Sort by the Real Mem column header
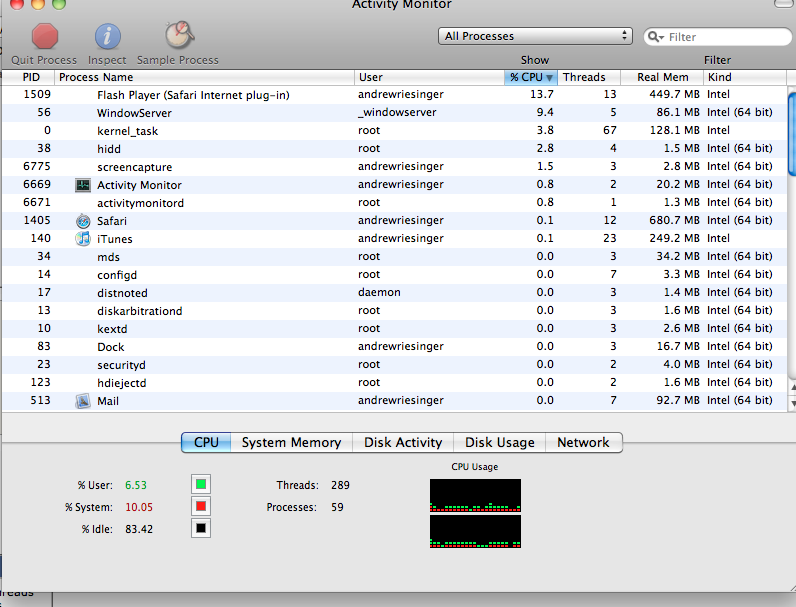Viewport: 796px width, 607px height. (662, 77)
